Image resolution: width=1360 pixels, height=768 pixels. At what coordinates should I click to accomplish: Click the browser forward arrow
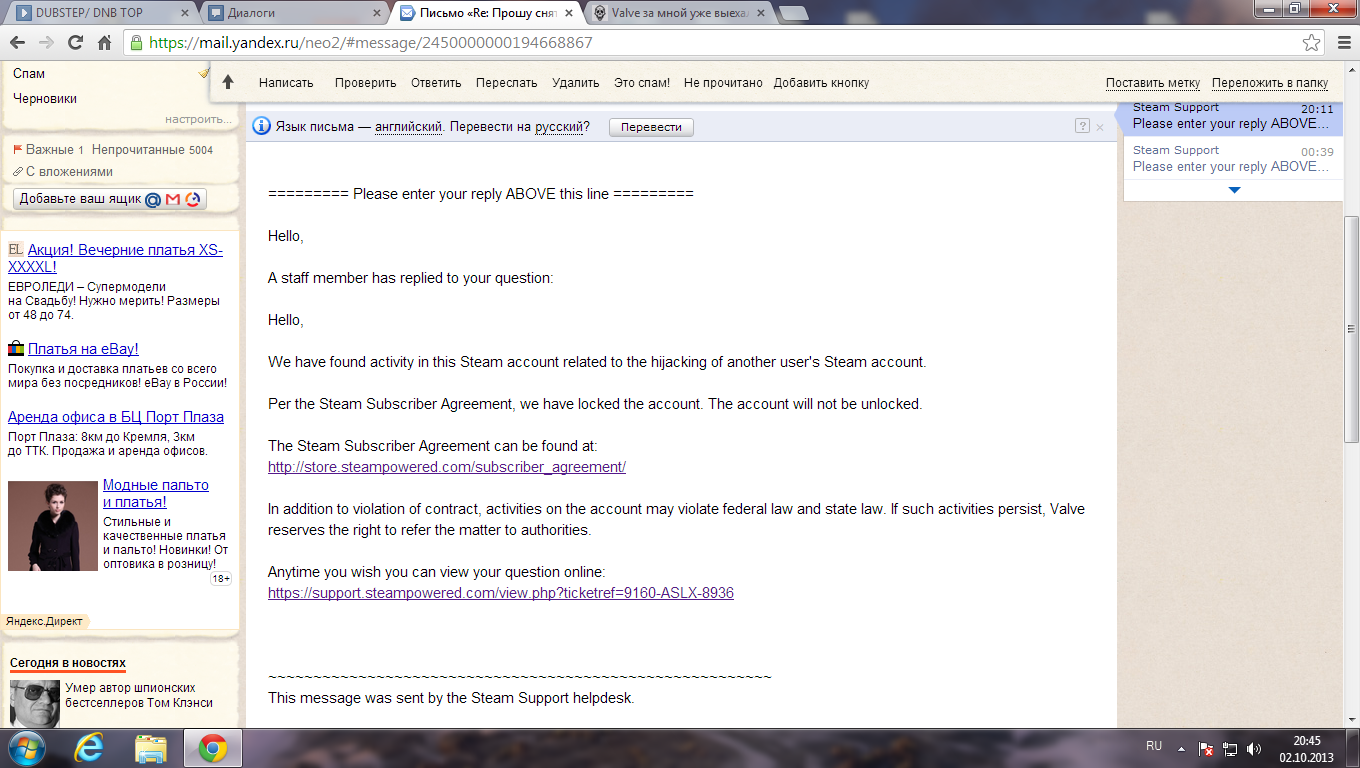coord(46,43)
